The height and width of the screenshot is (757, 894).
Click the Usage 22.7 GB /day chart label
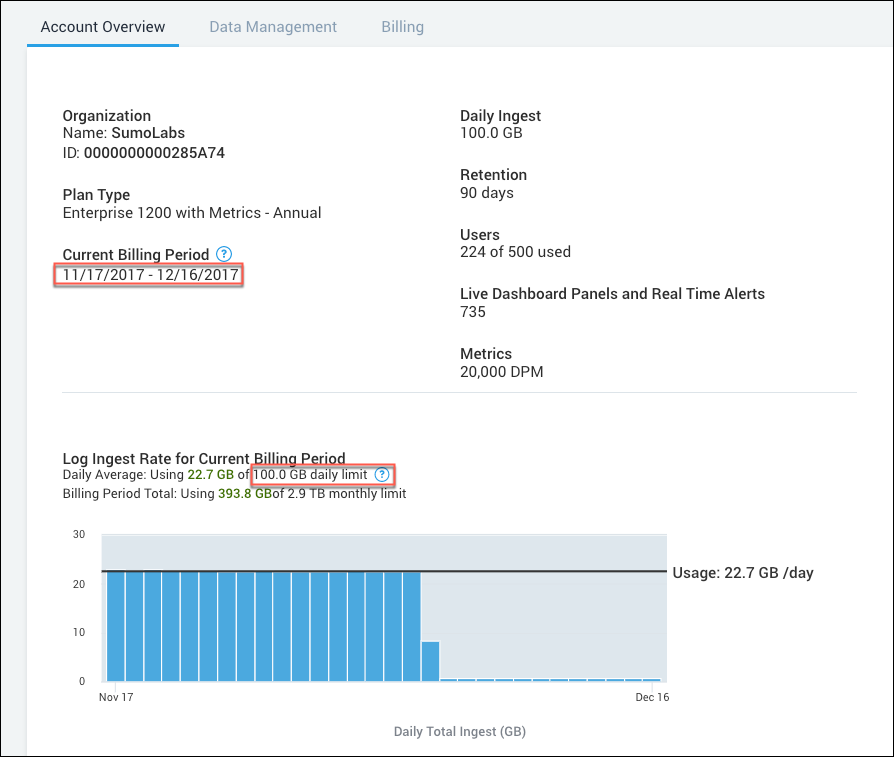coord(742,572)
